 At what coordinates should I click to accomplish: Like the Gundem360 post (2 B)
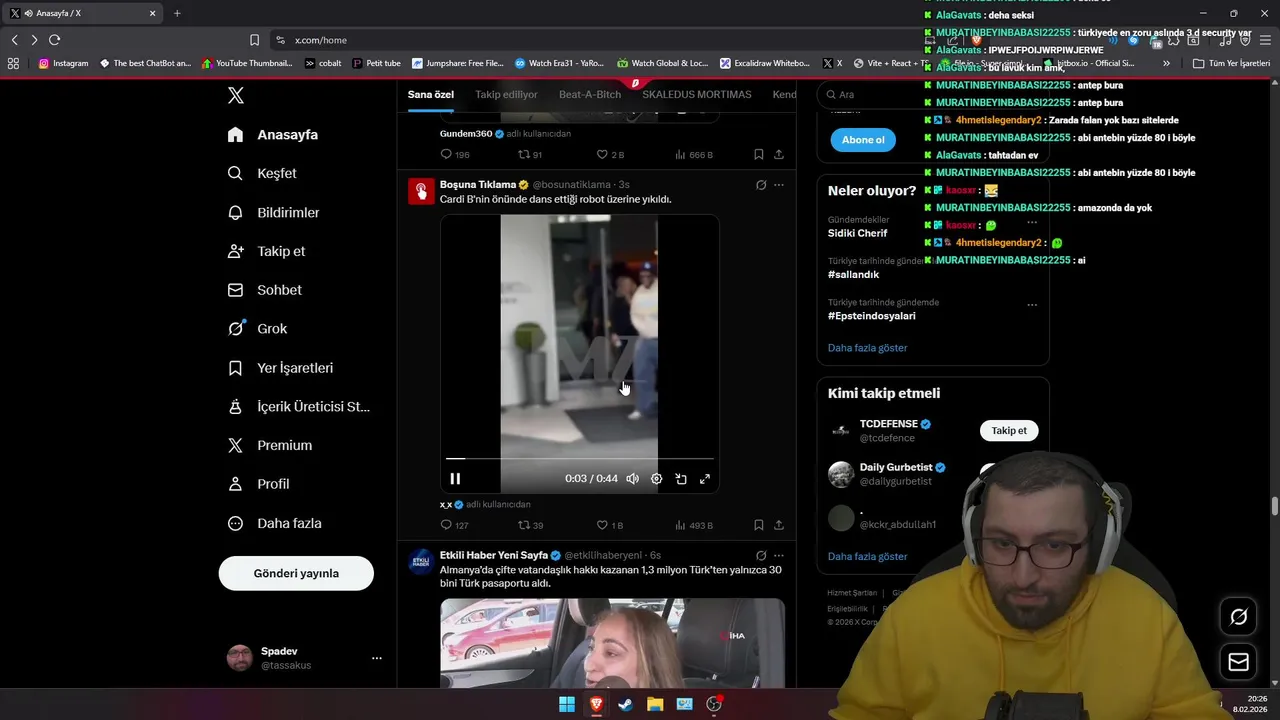[610, 155]
